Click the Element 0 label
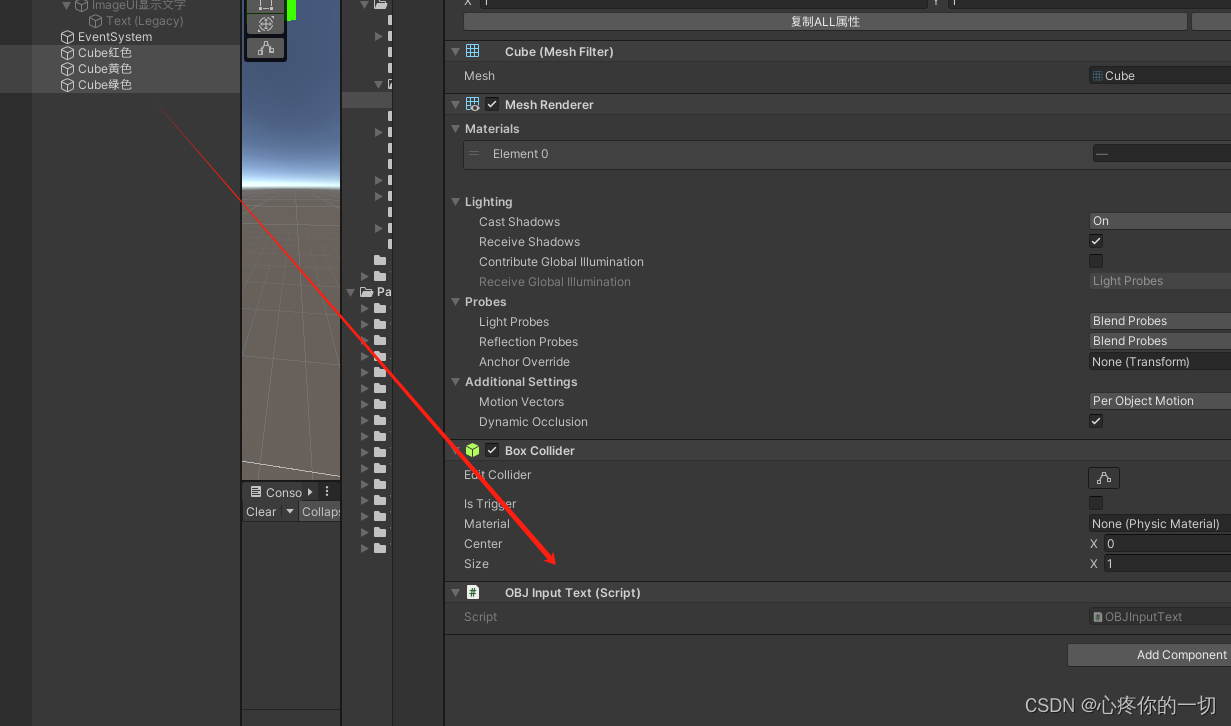This screenshot has width=1231, height=726. (520, 154)
